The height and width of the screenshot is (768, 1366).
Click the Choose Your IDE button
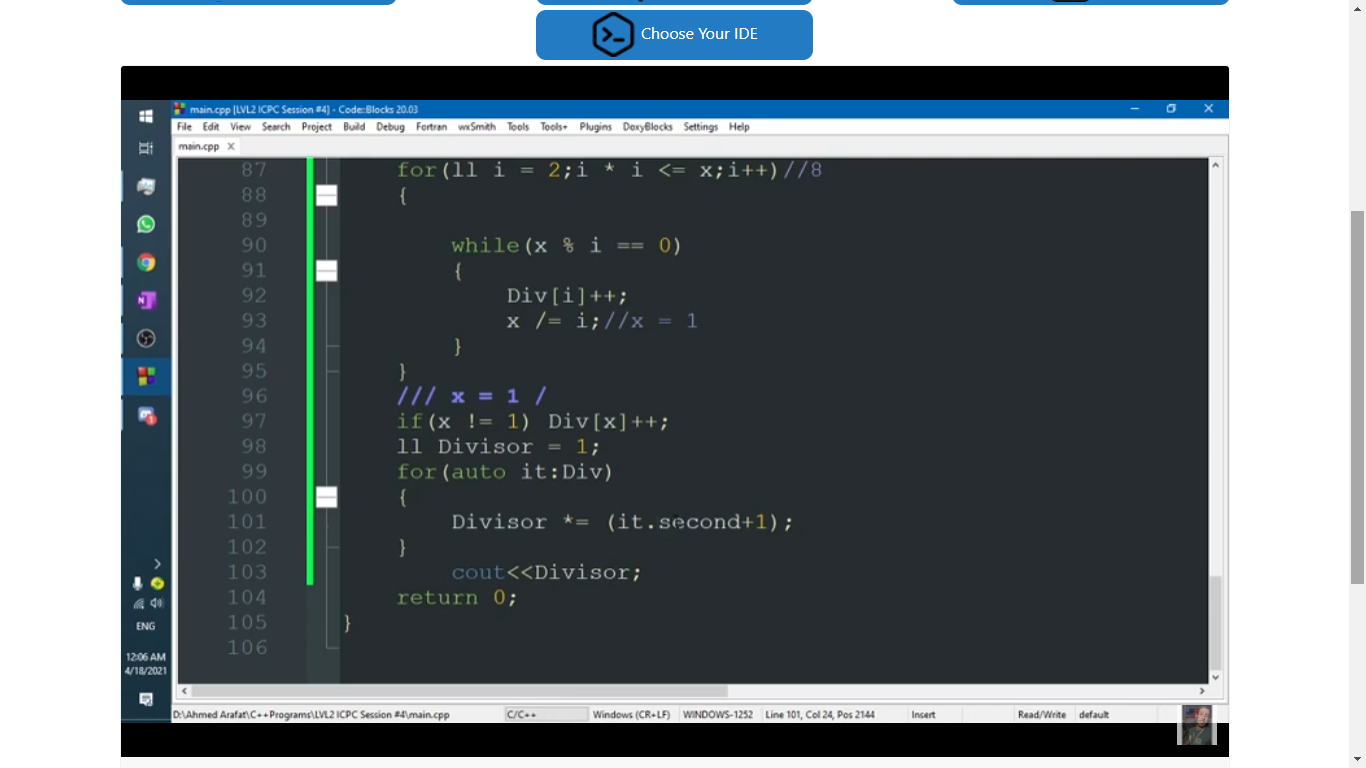(x=698, y=35)
